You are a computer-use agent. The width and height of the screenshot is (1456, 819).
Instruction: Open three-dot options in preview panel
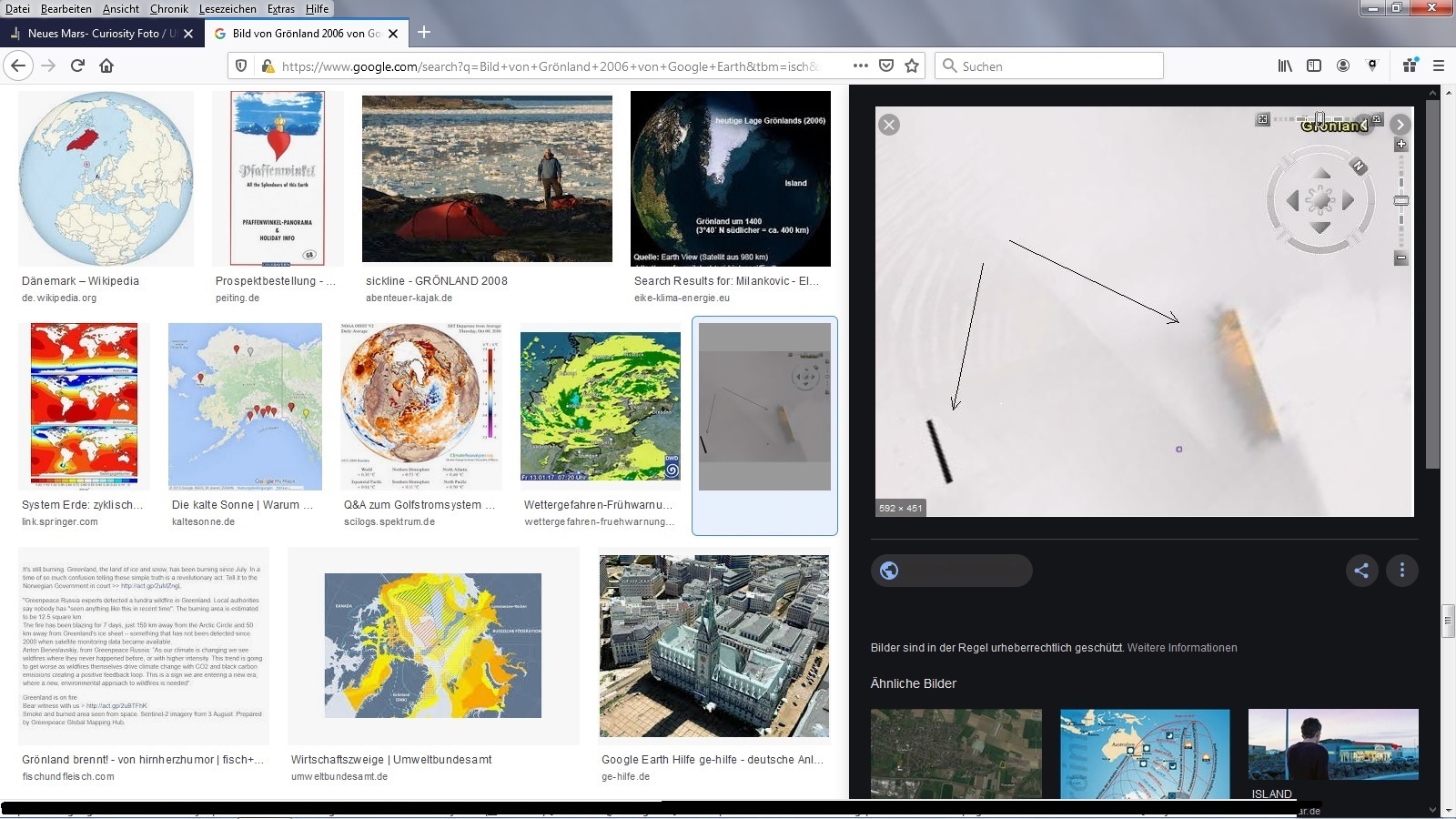1401,571
